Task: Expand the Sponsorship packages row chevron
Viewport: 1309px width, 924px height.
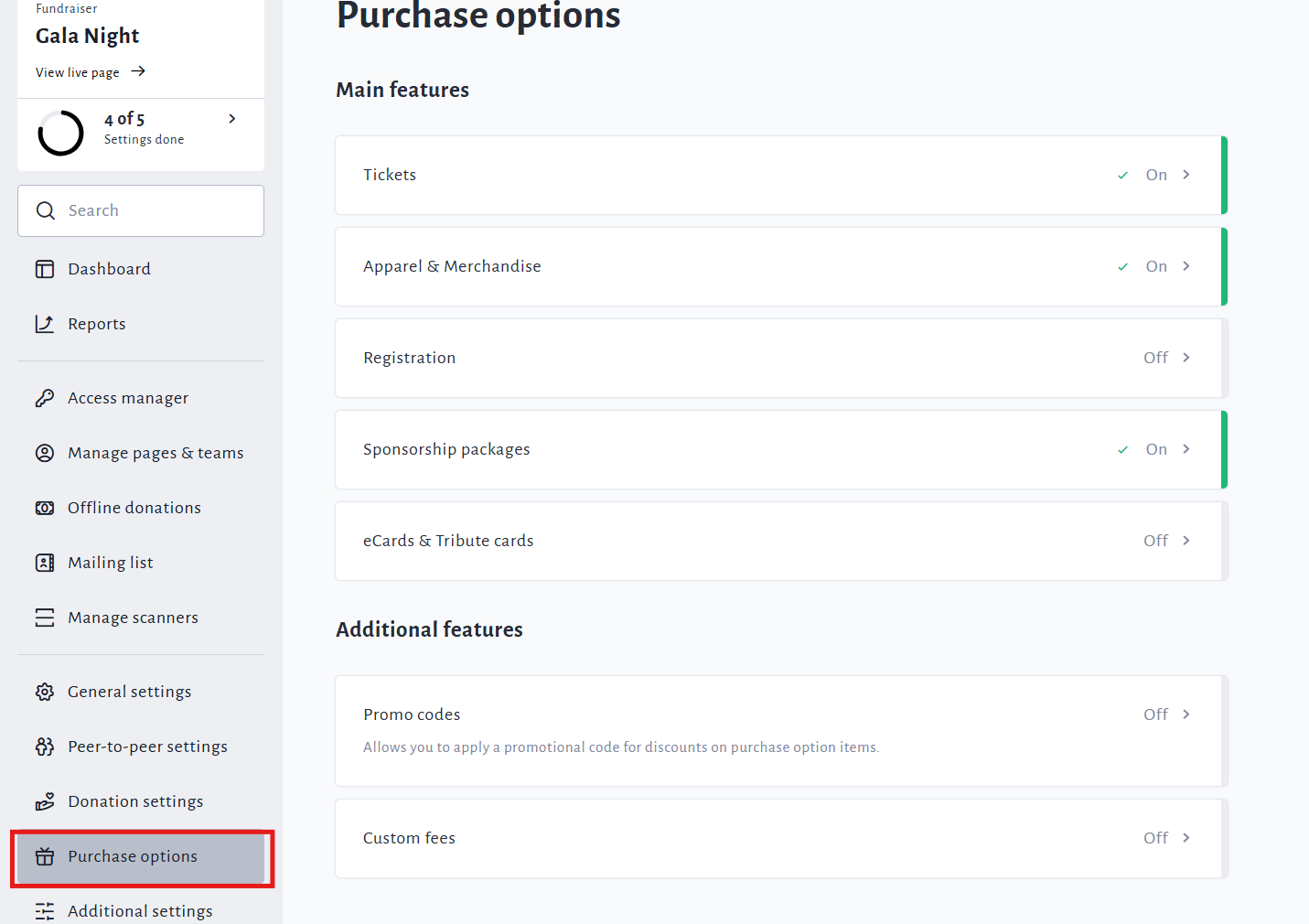Action: pos(1186,449)
